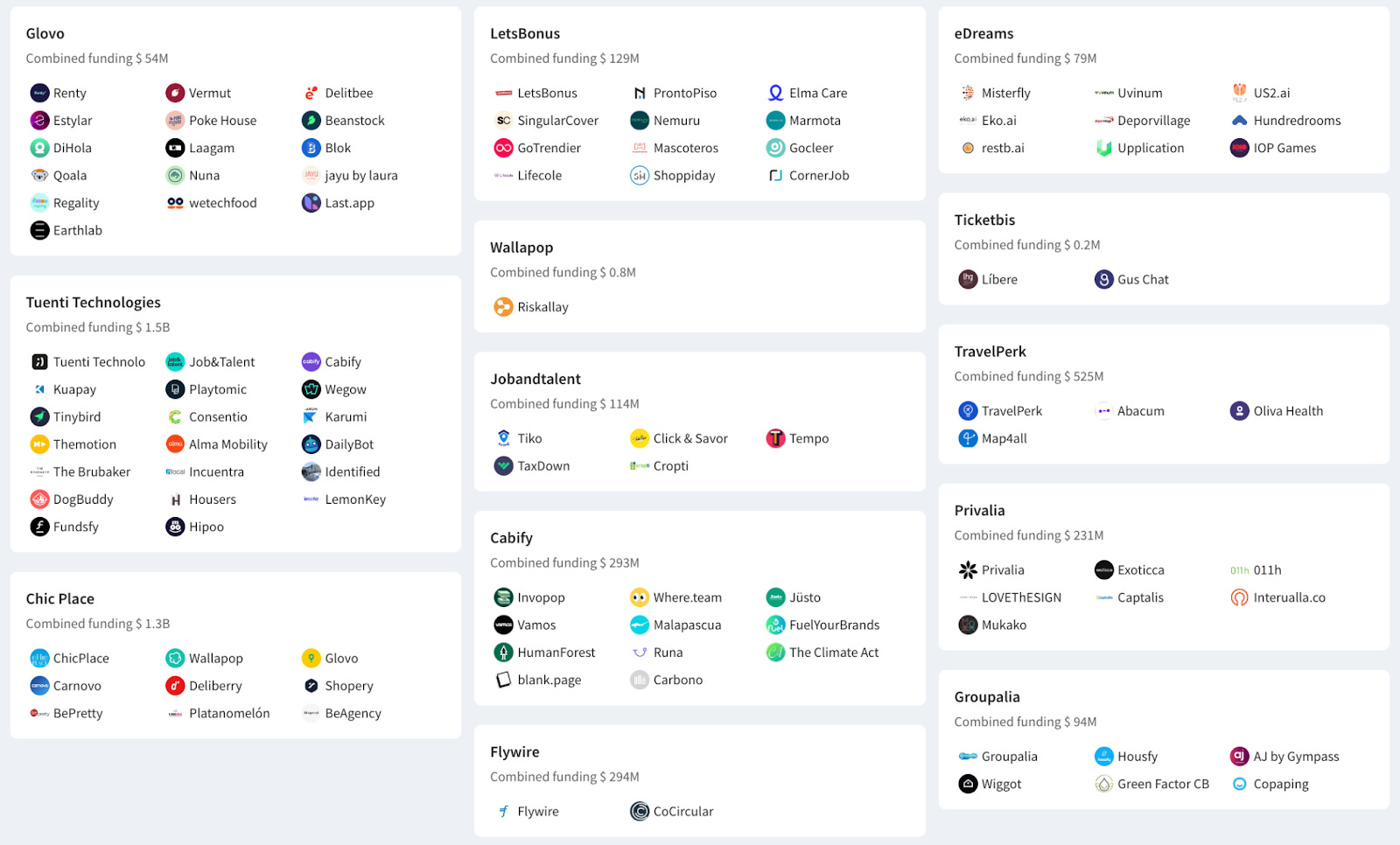The image size is (1400, 845).
Task: Click the Elma Care logo icon
Action: pos(775,94)
